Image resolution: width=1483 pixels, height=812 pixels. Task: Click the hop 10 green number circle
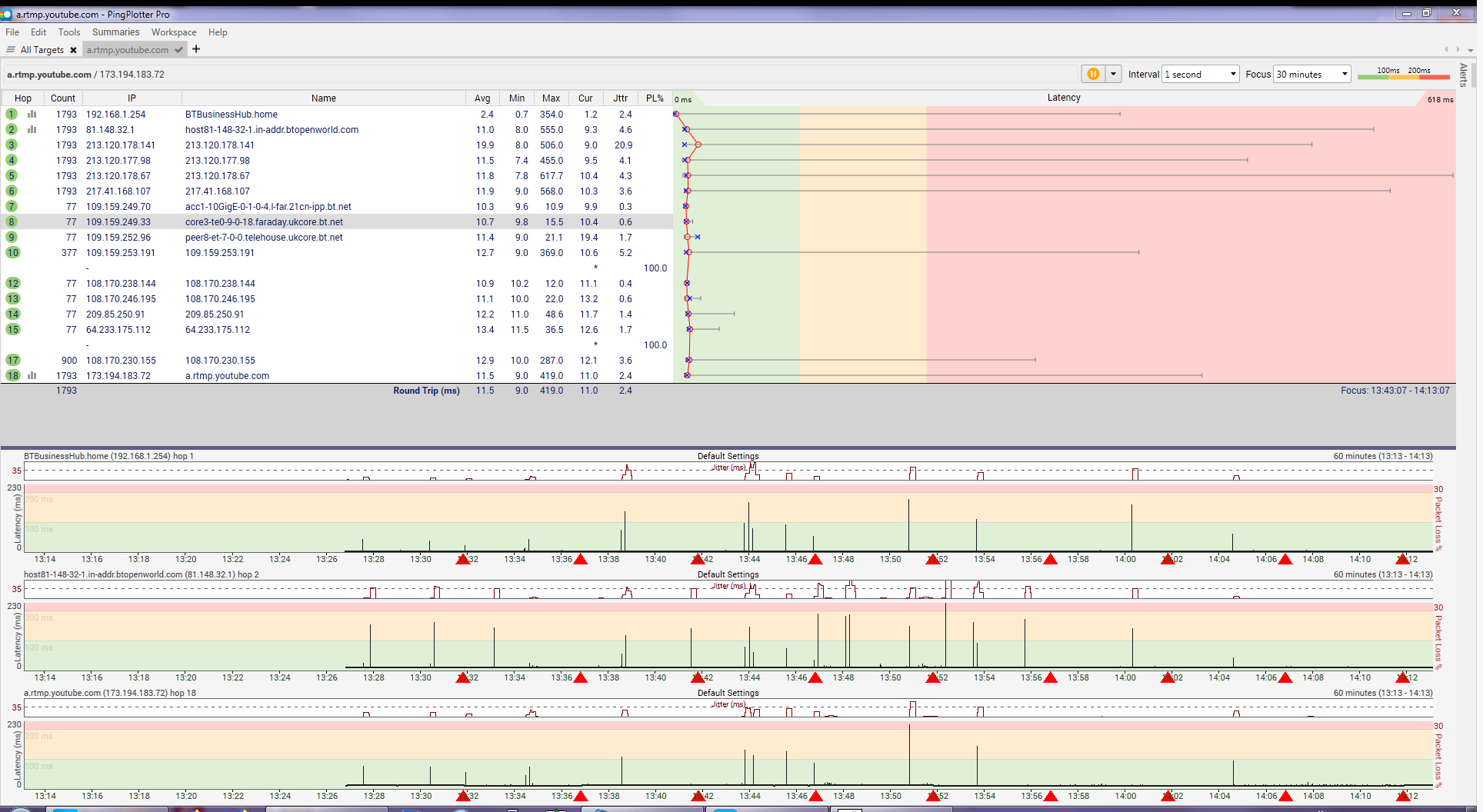(x=13, y=252)
